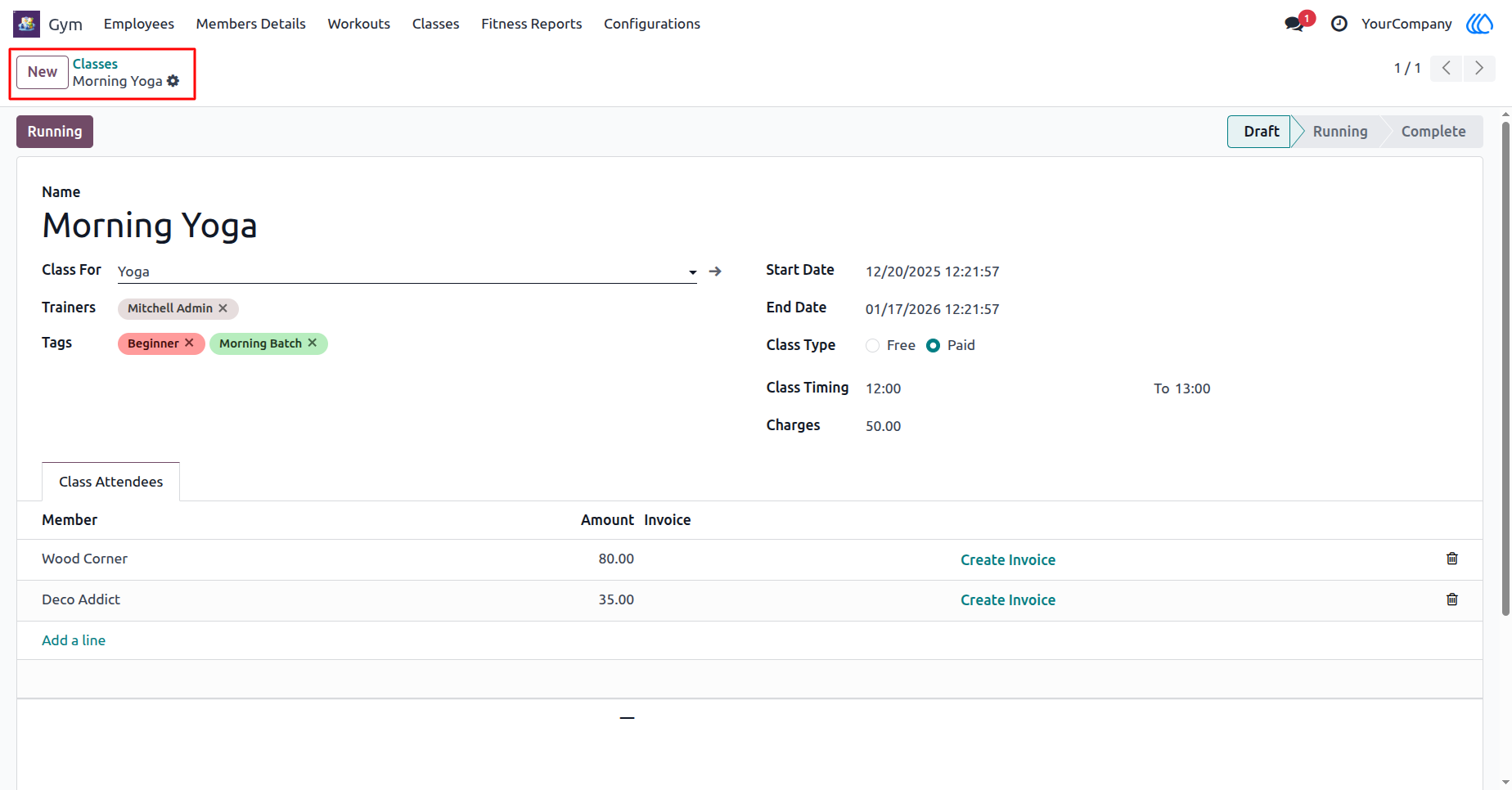Remove the Beginner tag
The height and width of the screenshot is (790, 1512).
tap(189, 343)
